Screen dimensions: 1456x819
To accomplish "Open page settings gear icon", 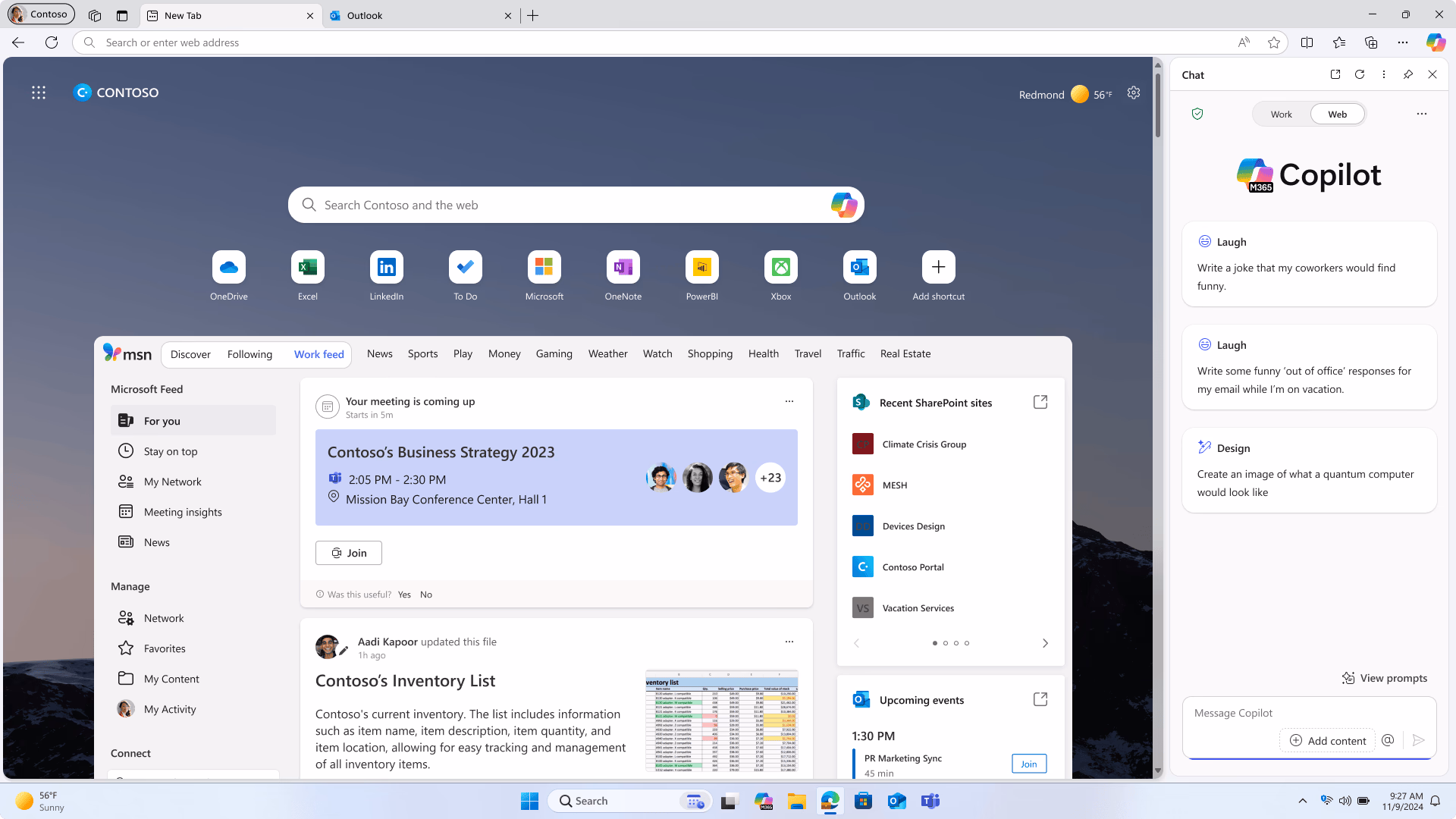I will 1134,93.
